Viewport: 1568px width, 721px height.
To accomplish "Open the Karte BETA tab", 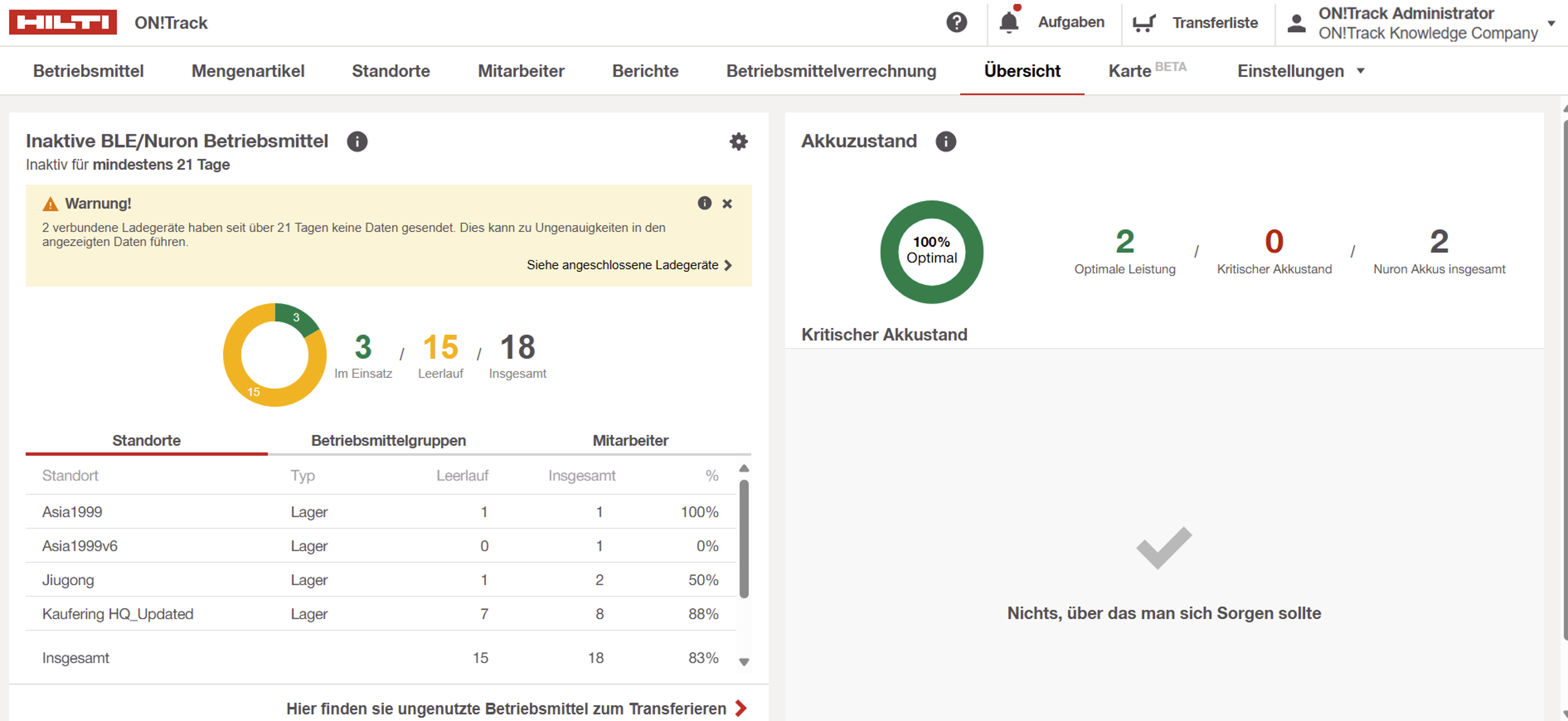I will pyautogui.click(x=1147, y=70).
